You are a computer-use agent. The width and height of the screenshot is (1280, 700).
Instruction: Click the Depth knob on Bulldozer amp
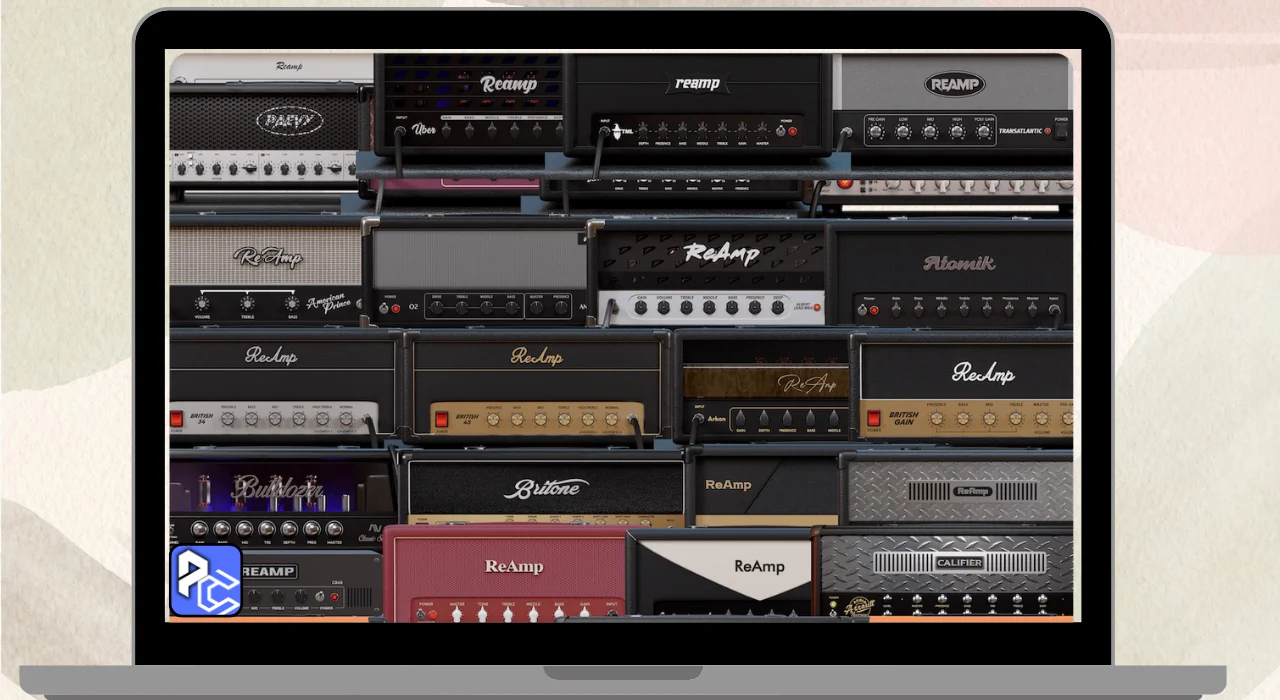[x=289, y=529]
